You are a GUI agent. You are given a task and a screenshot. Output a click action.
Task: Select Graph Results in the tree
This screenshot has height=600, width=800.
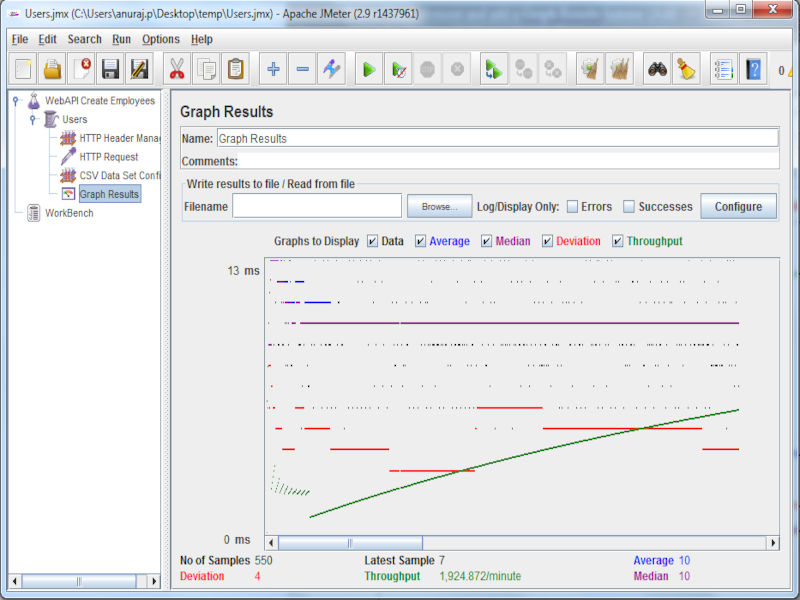109,194
